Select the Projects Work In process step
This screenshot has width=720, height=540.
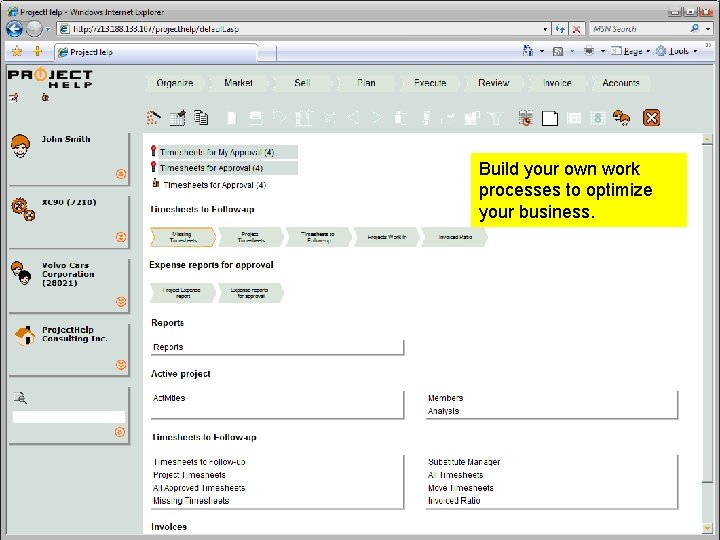pyautogui.click(x=386, y=237)
